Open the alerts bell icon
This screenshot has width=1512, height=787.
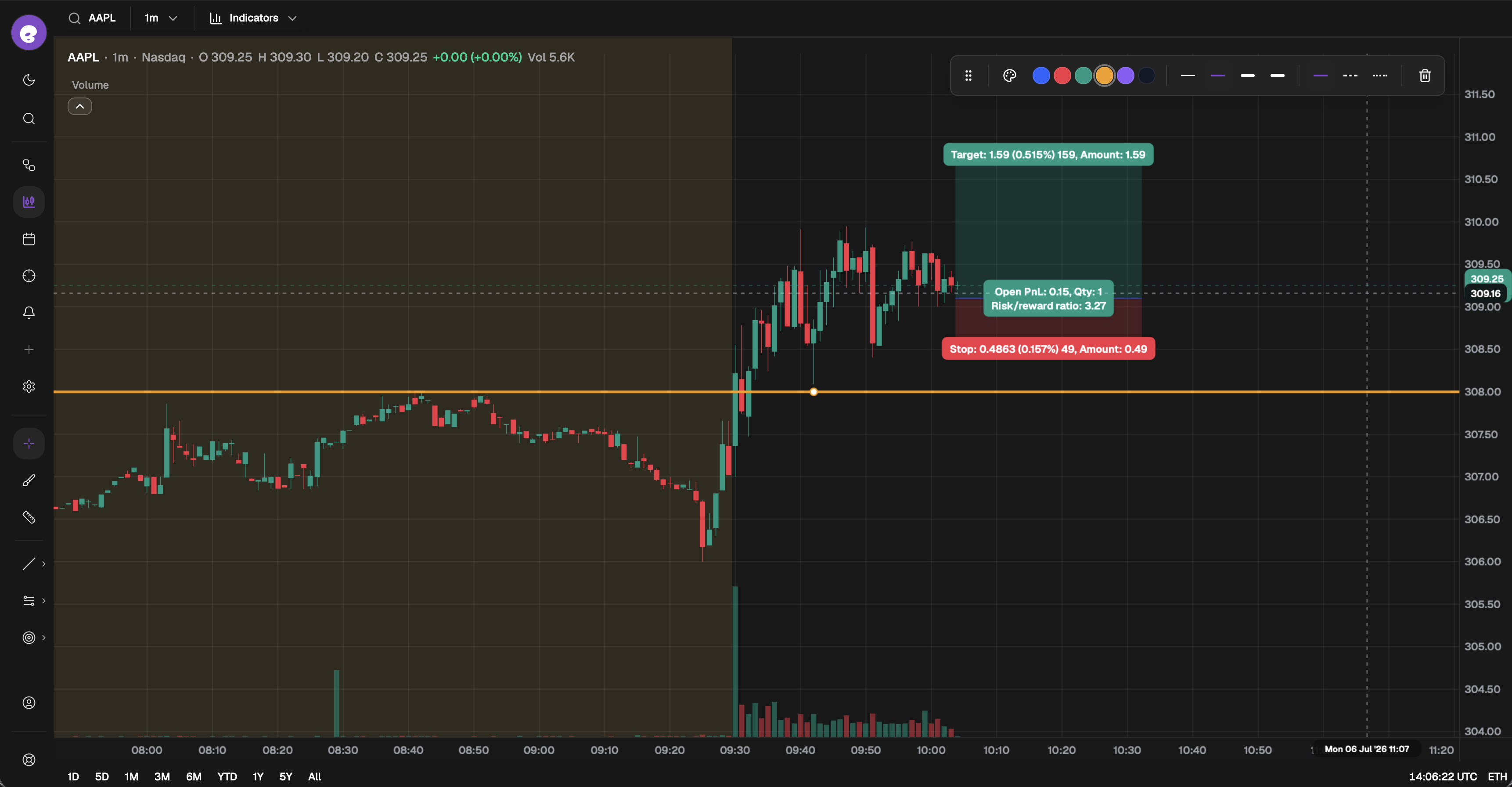pos(29,312)
